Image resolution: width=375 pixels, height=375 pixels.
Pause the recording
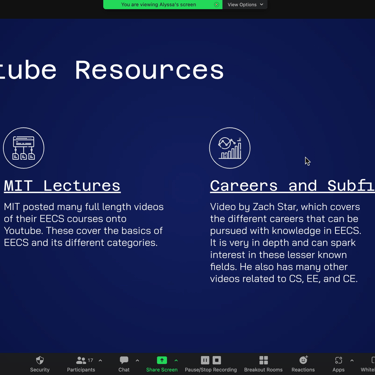pos(205,360)
